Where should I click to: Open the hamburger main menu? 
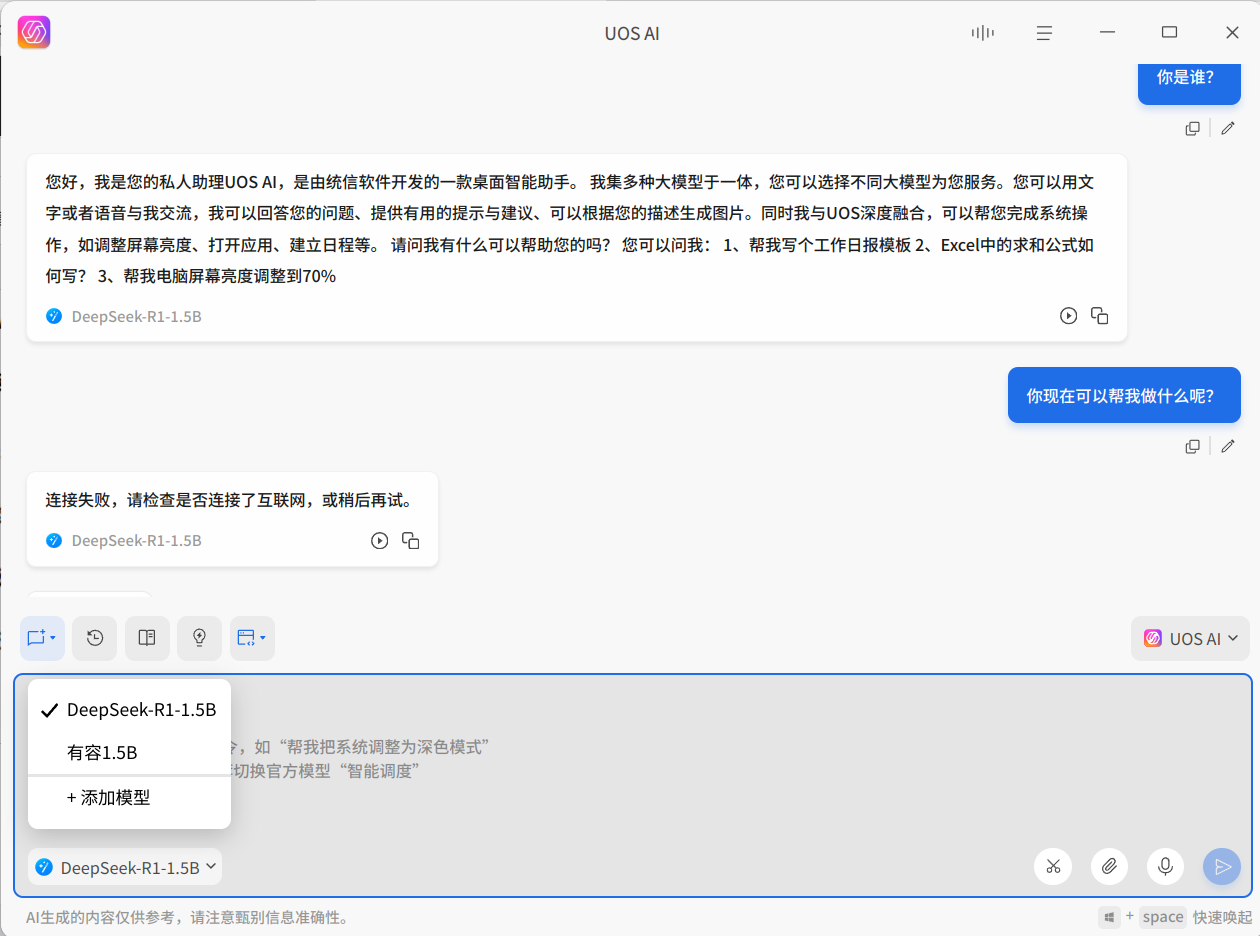(x=1044, y=33)
